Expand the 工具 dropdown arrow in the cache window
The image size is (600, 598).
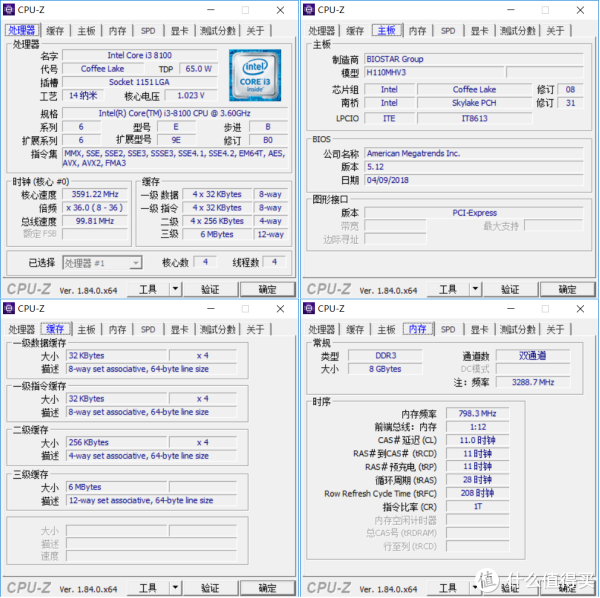175,587
